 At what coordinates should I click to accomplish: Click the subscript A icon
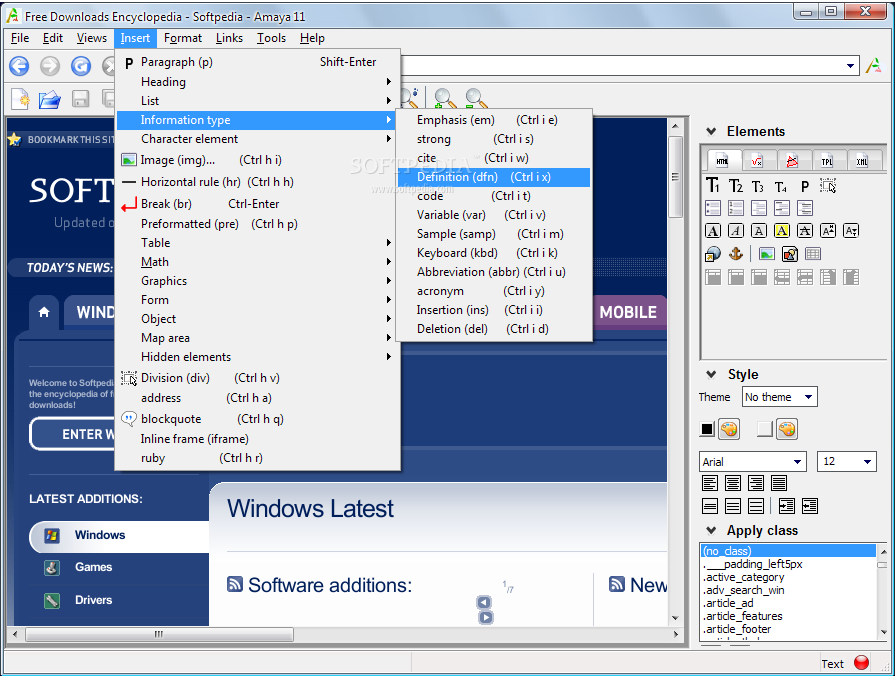click(x=851, y=231)
